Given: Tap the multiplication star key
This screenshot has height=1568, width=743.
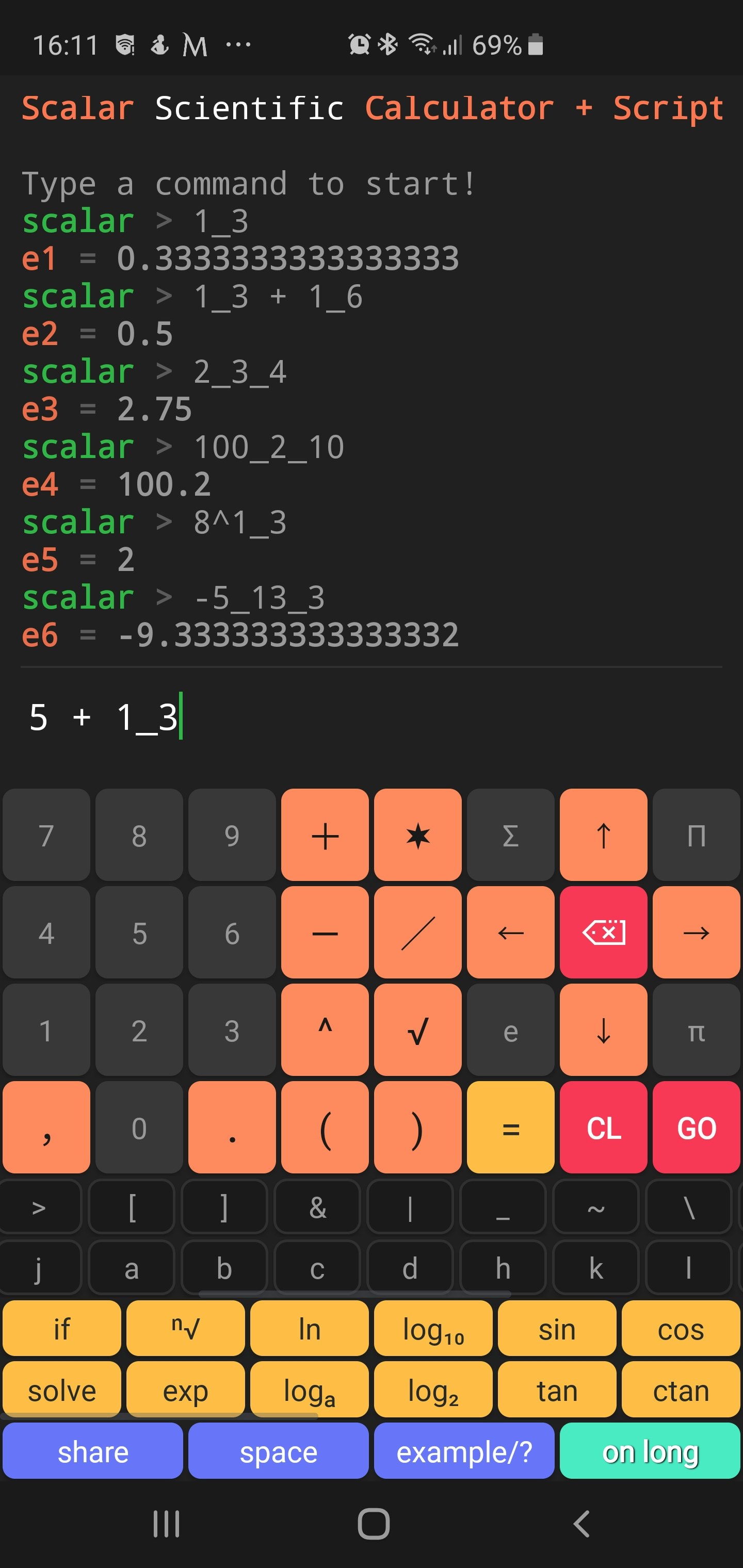Looking at the screenshot, I should point(418,835).
